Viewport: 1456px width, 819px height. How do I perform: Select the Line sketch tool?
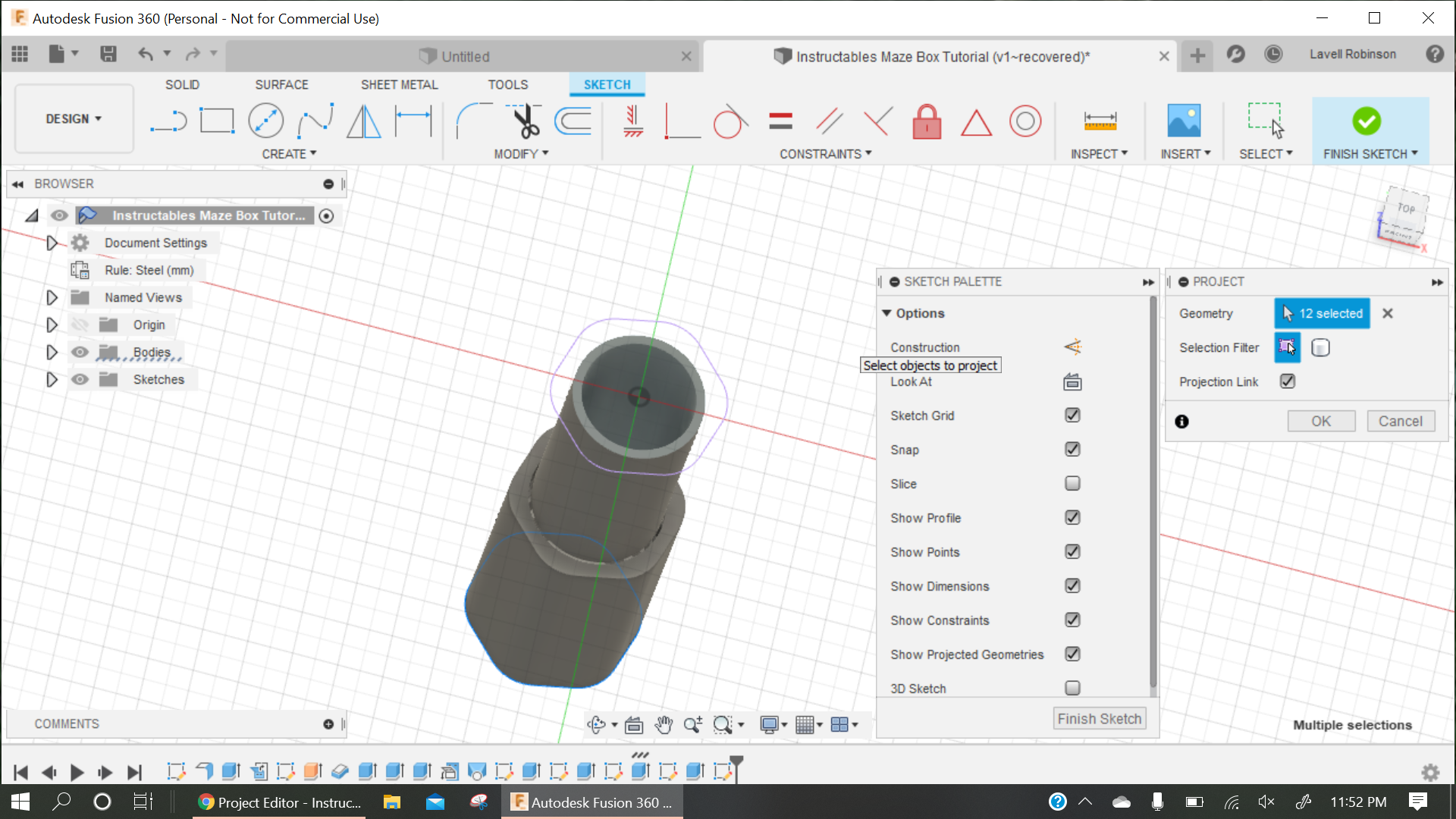168,121
